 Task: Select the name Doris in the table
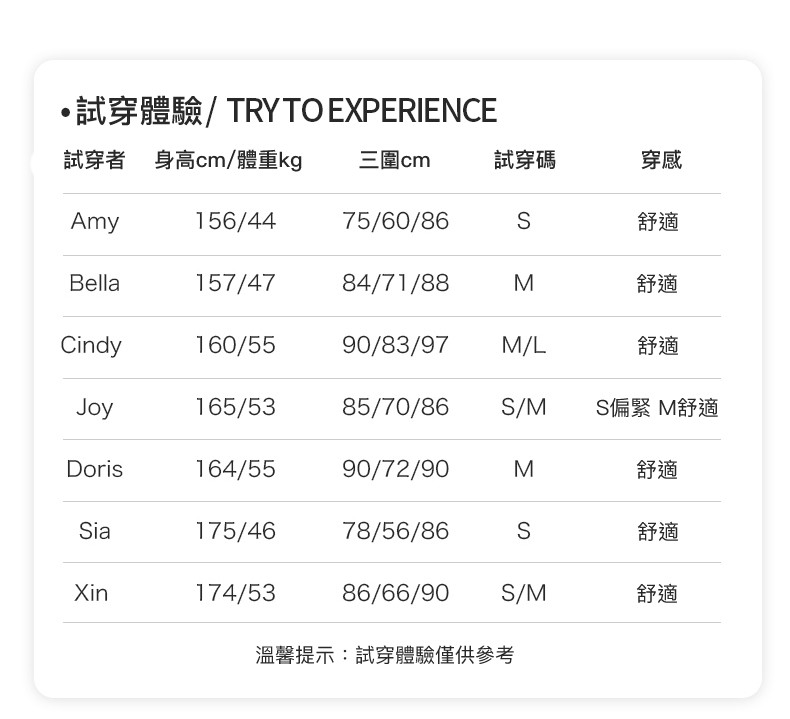pyautogui.click(x=95, y=469)
